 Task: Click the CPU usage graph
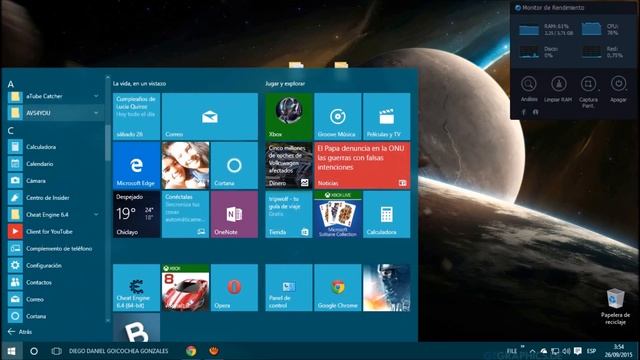coord(591,30)
